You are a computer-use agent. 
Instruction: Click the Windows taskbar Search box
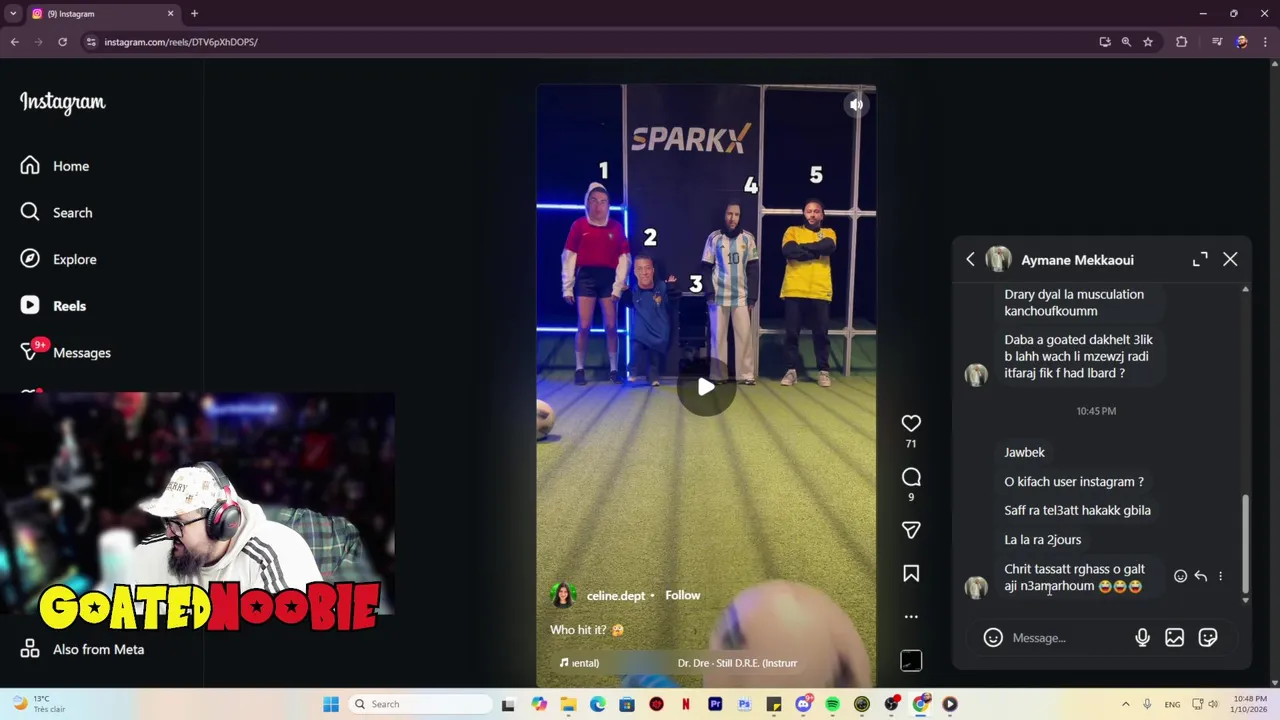pos(419,704)
